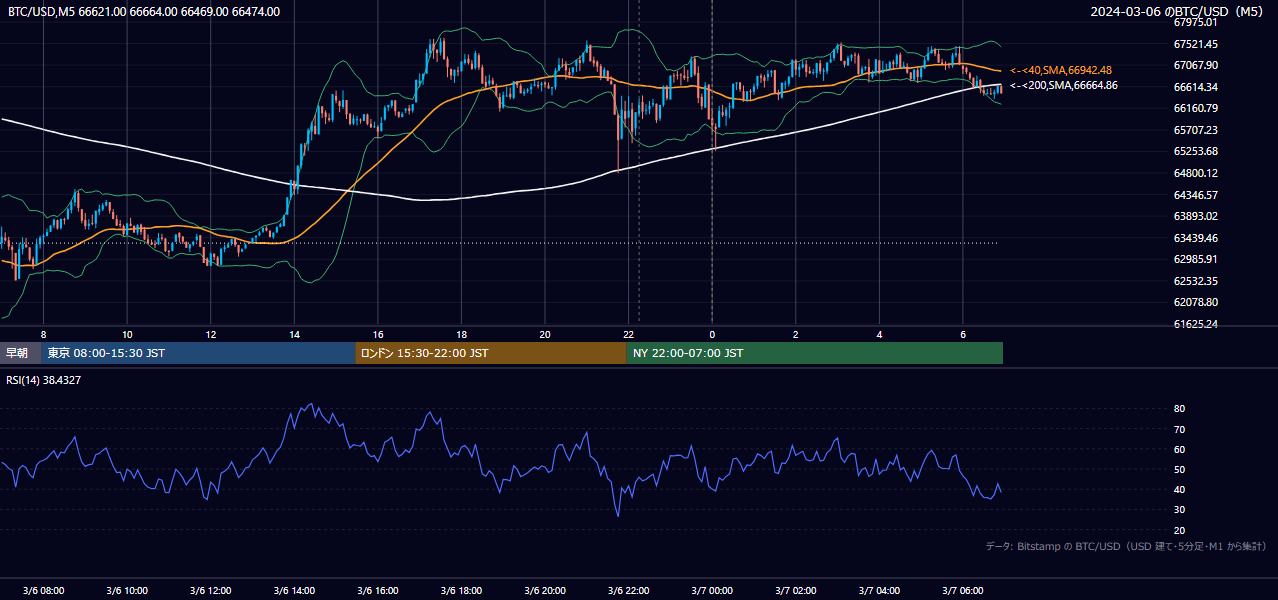
Task: Click the white 200 SMA 66664.86 label
Action: click(x=1064, y=85)
